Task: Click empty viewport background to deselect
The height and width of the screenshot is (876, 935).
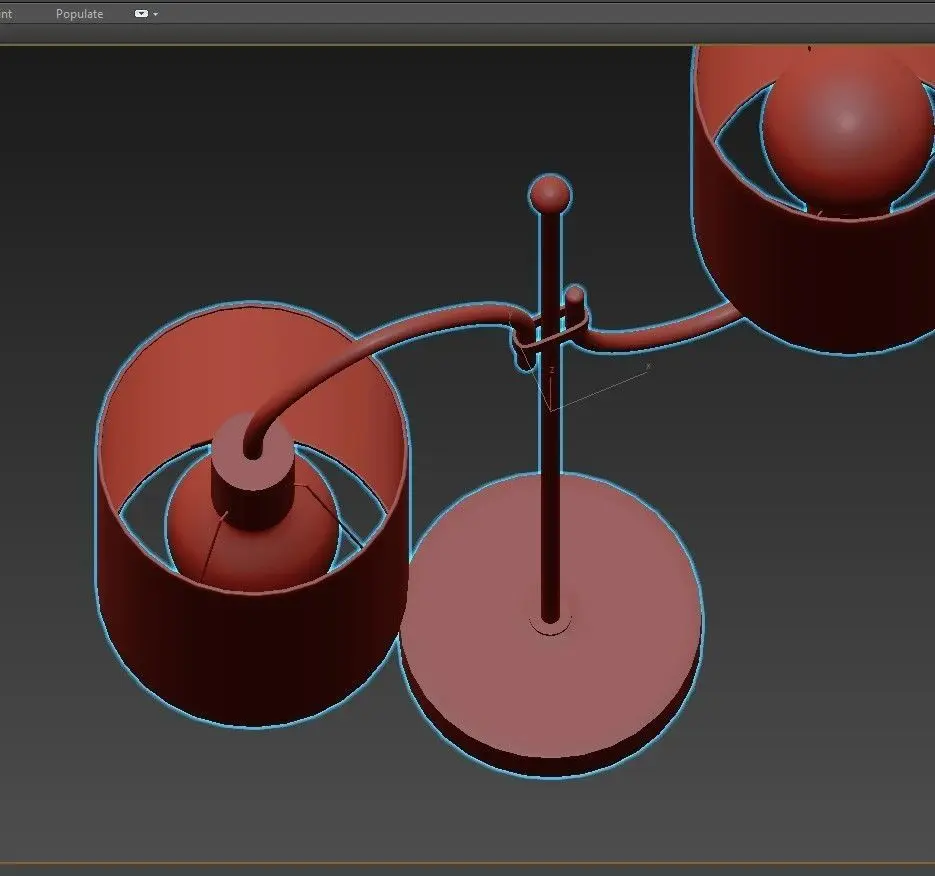Action: point(239,179)
